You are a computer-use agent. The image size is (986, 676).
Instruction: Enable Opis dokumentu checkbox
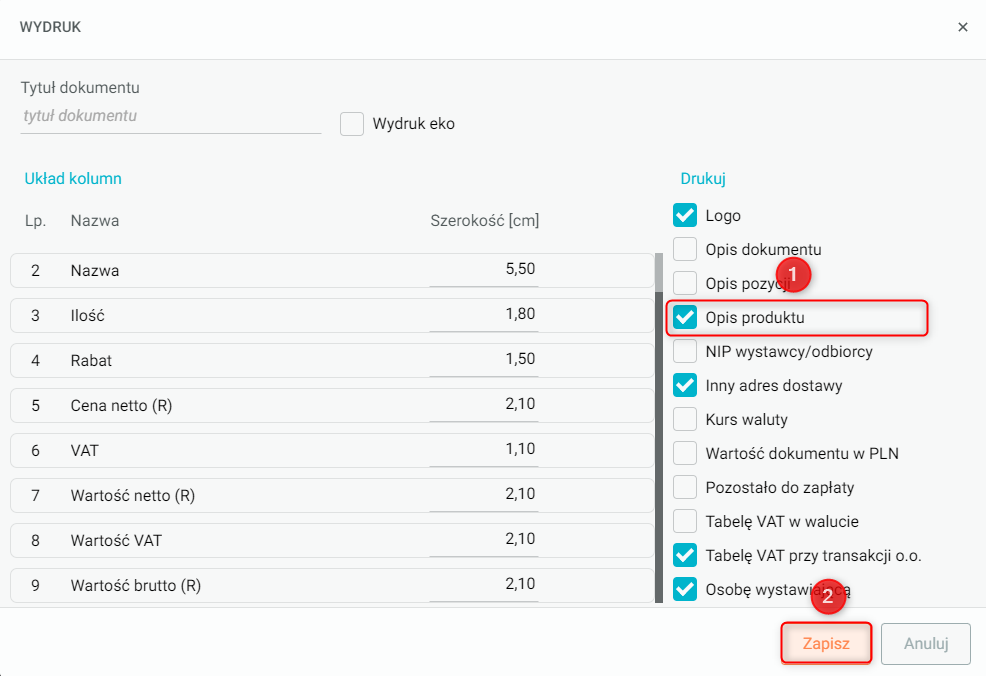[x=685, y=249]
